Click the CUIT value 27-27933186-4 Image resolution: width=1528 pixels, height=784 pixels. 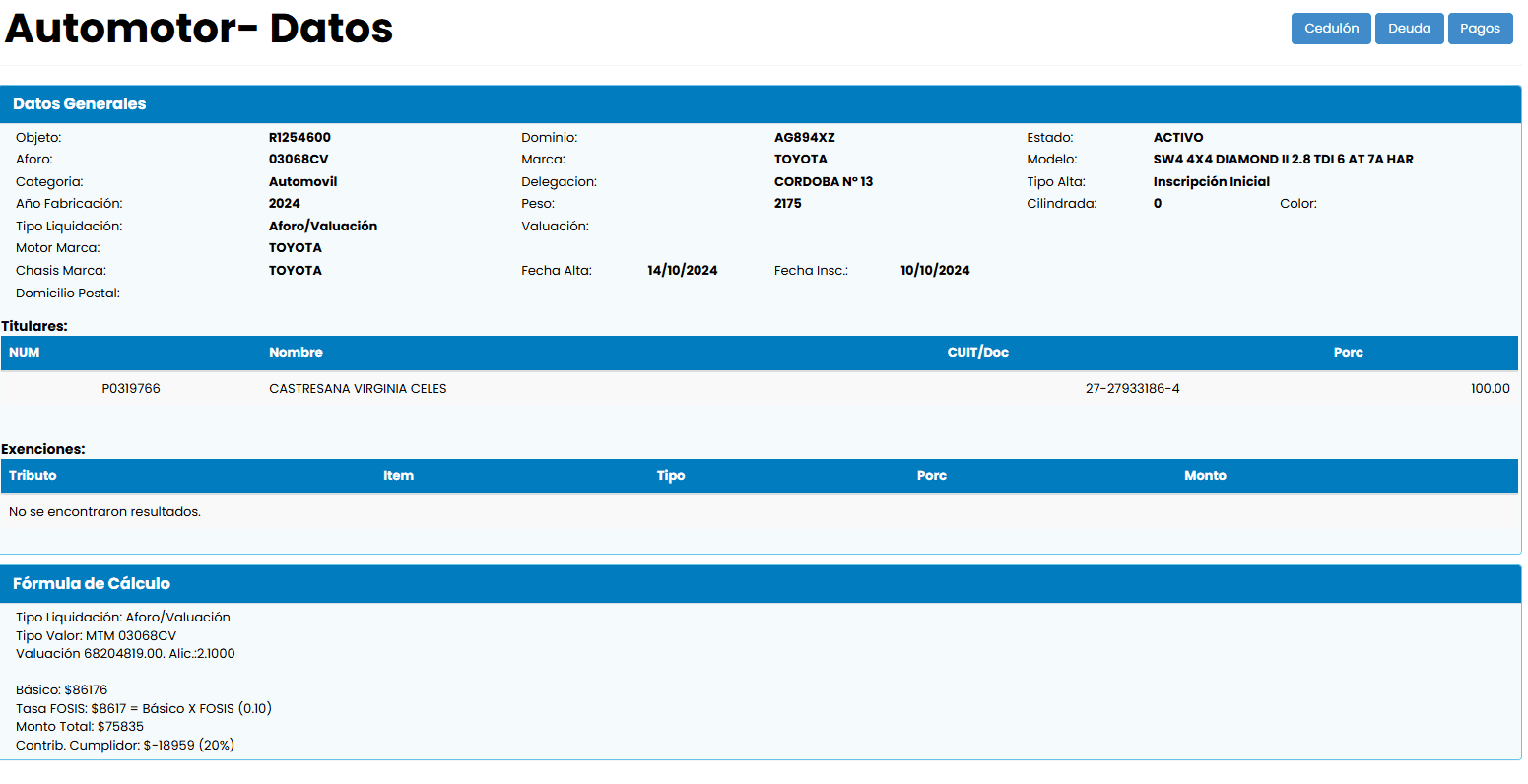click(1132, 389)
